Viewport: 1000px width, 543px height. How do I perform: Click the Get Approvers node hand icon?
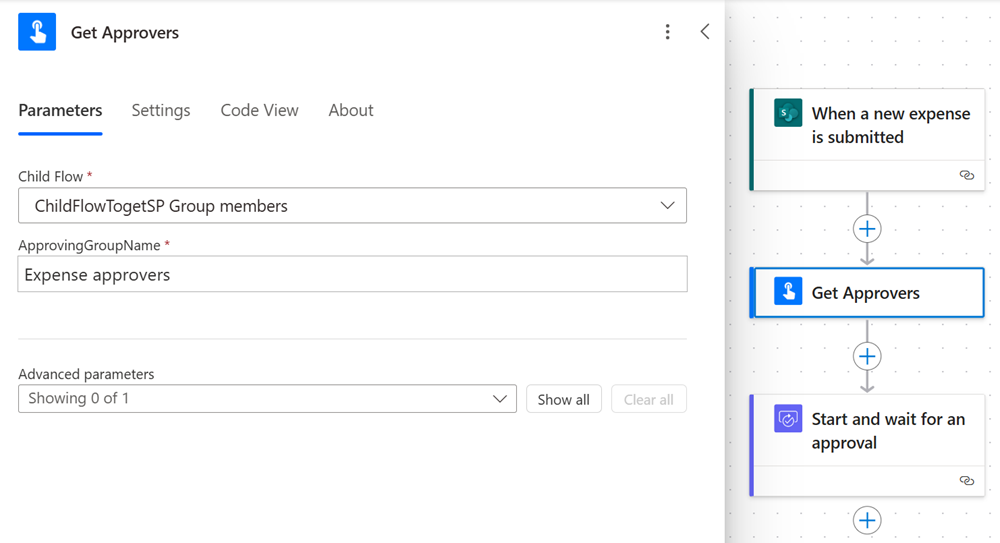(788, 292)
